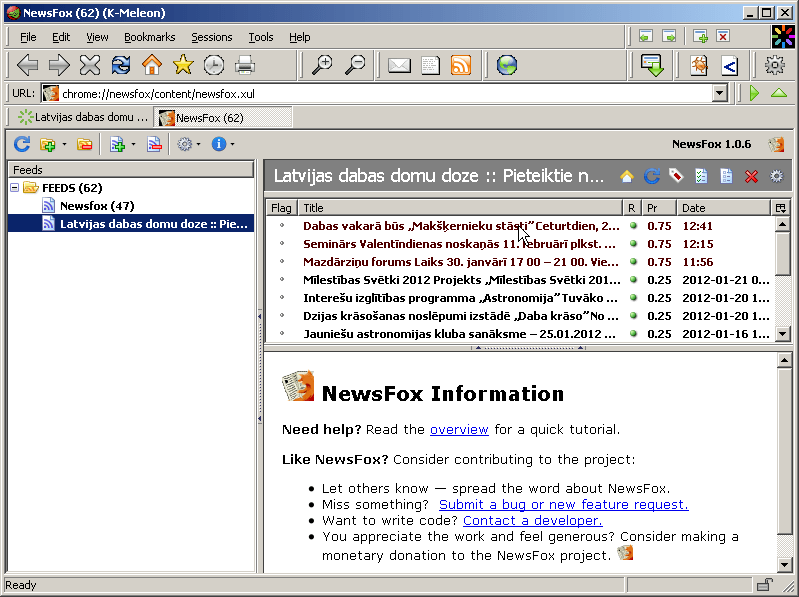Toggle flag for Seminārs Valentīndienas article
The width and height of the screenshot is (799, 597).
pos(282,243)
